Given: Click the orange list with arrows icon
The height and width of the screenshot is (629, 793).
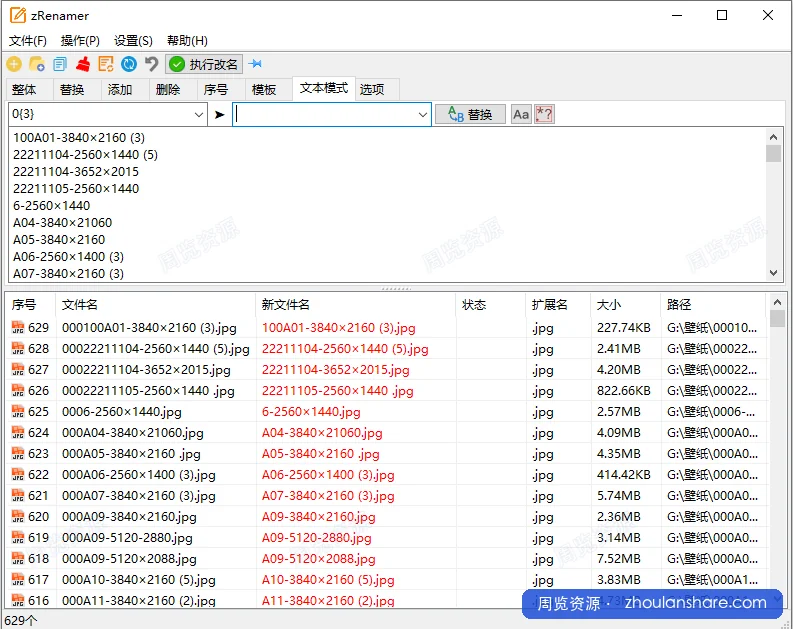Looking at the screenshot, I should [106, 64].
